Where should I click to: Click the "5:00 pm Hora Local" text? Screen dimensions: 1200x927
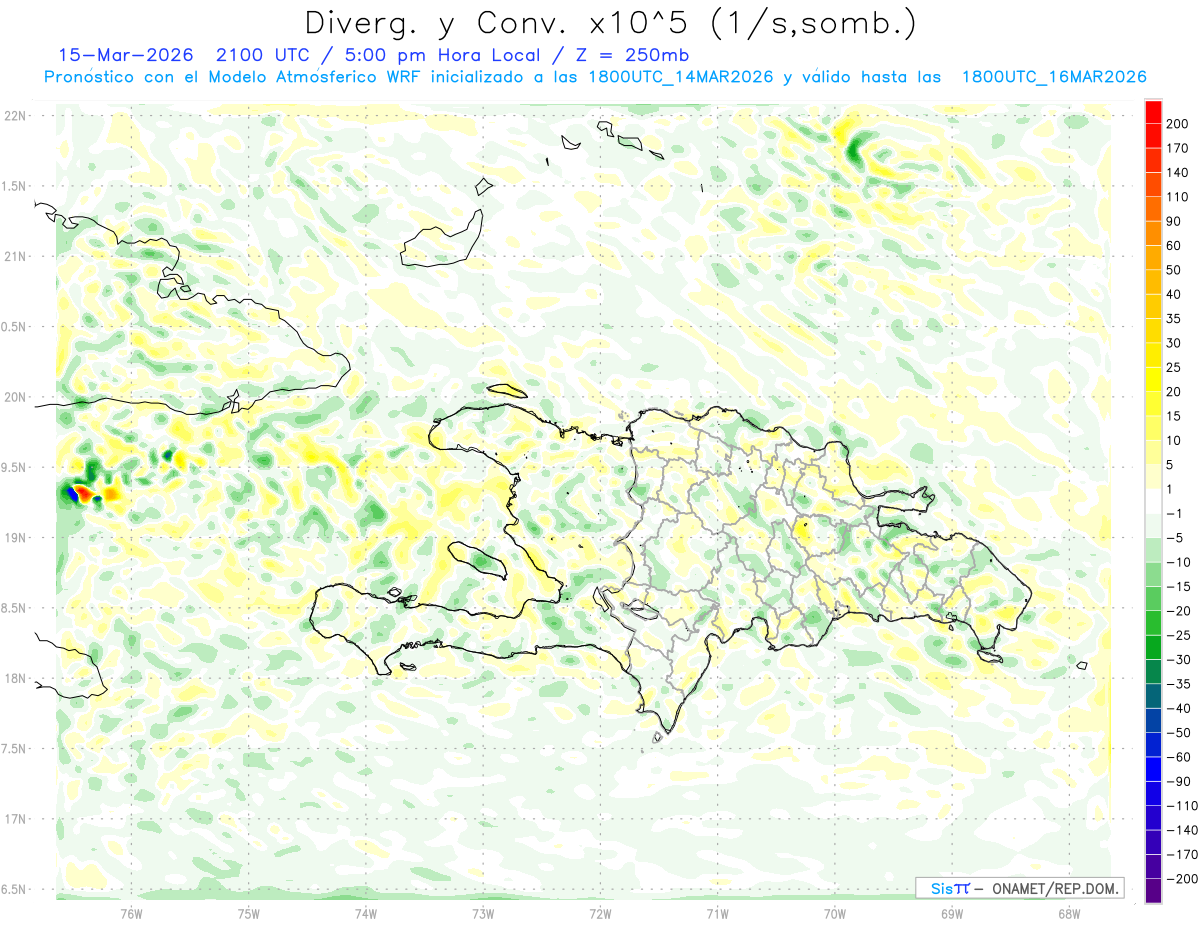(x=443, y=54)
